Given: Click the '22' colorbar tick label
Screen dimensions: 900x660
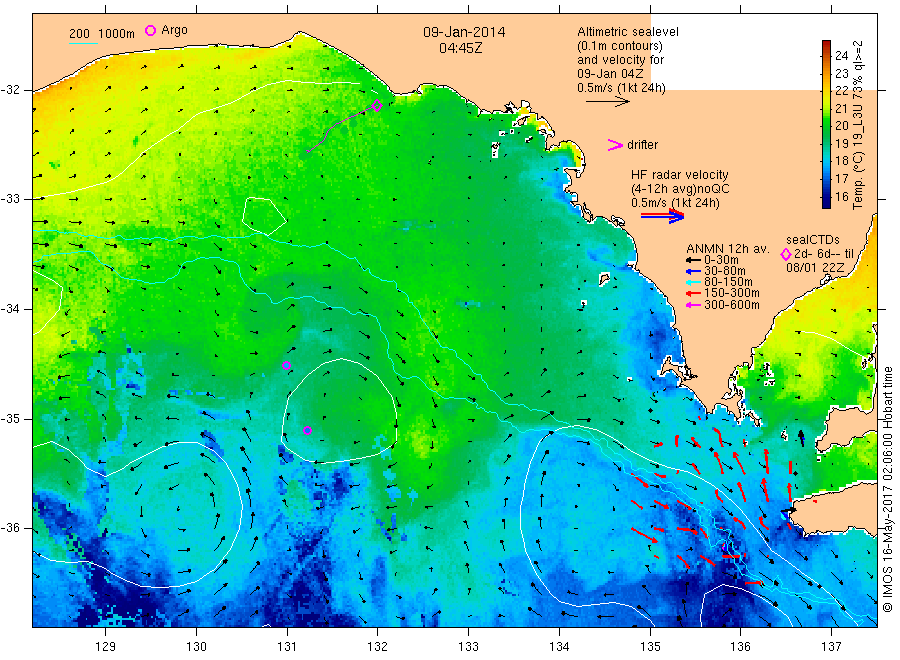Looking at the screenshot, I should (x=841, y=90).
